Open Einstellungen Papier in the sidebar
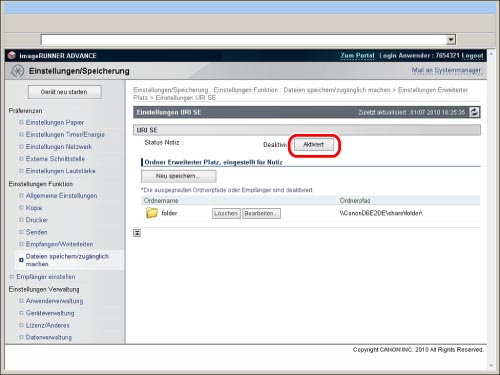 [x=55, y=123]
